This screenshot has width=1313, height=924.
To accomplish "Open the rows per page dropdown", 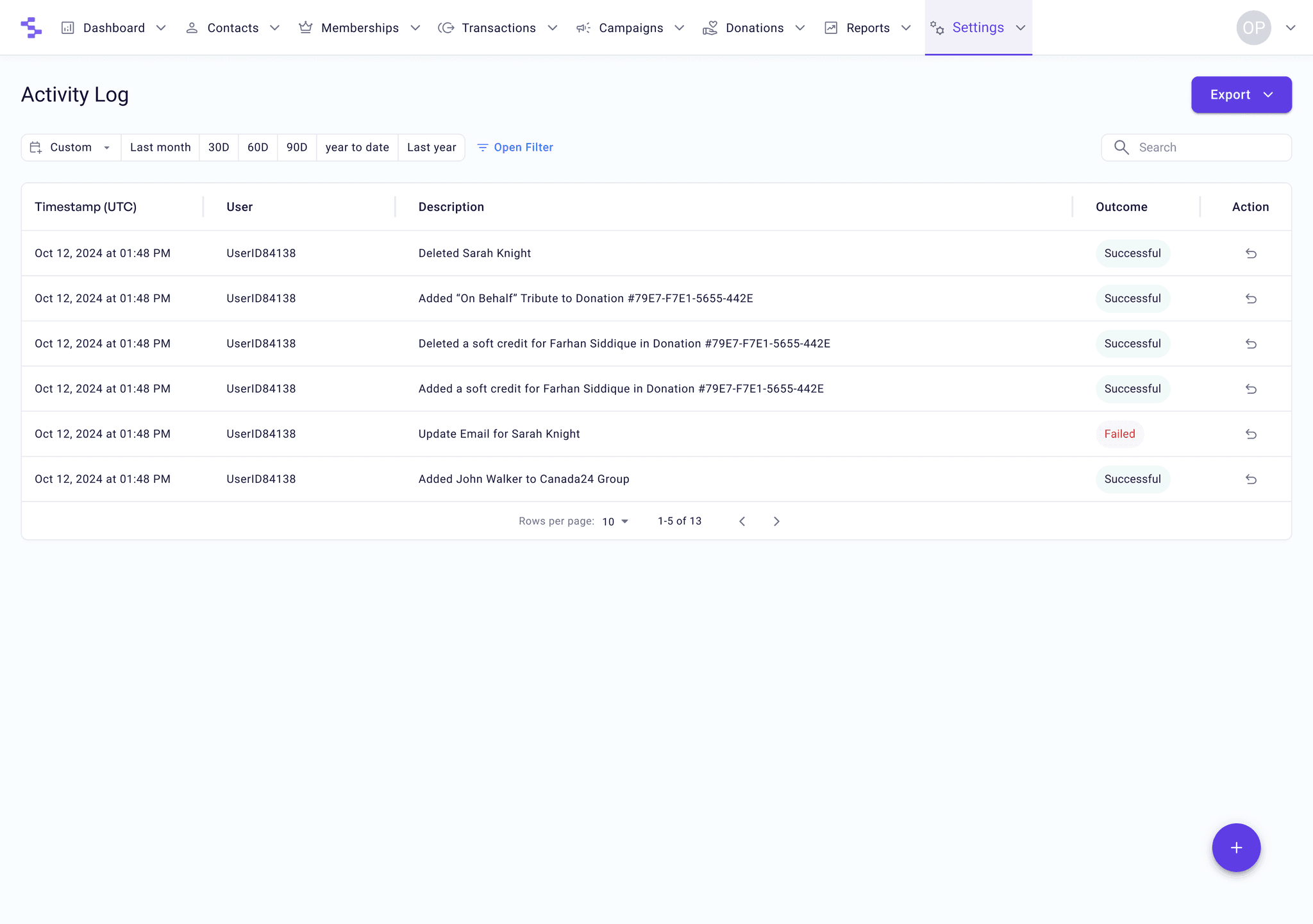I will point(615,521).
